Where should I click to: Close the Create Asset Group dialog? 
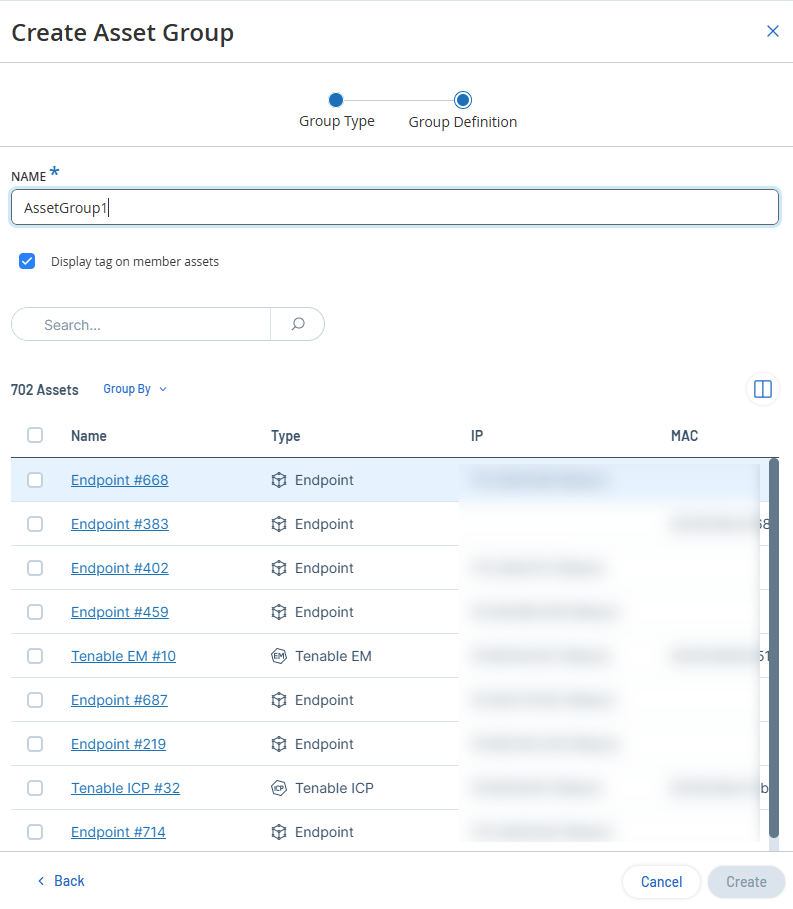pyautogui.click(x=772, y=31)
